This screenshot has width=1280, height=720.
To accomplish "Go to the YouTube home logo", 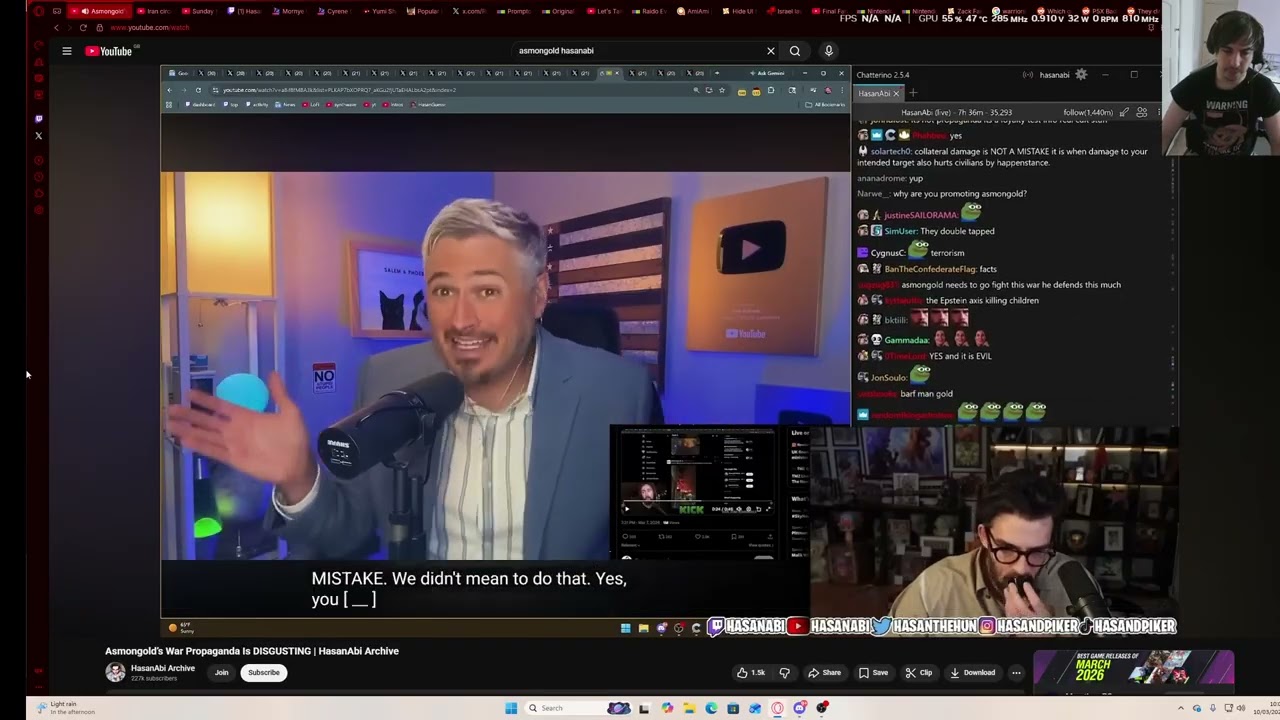I will pyautogui.click(x=108, y=51).
